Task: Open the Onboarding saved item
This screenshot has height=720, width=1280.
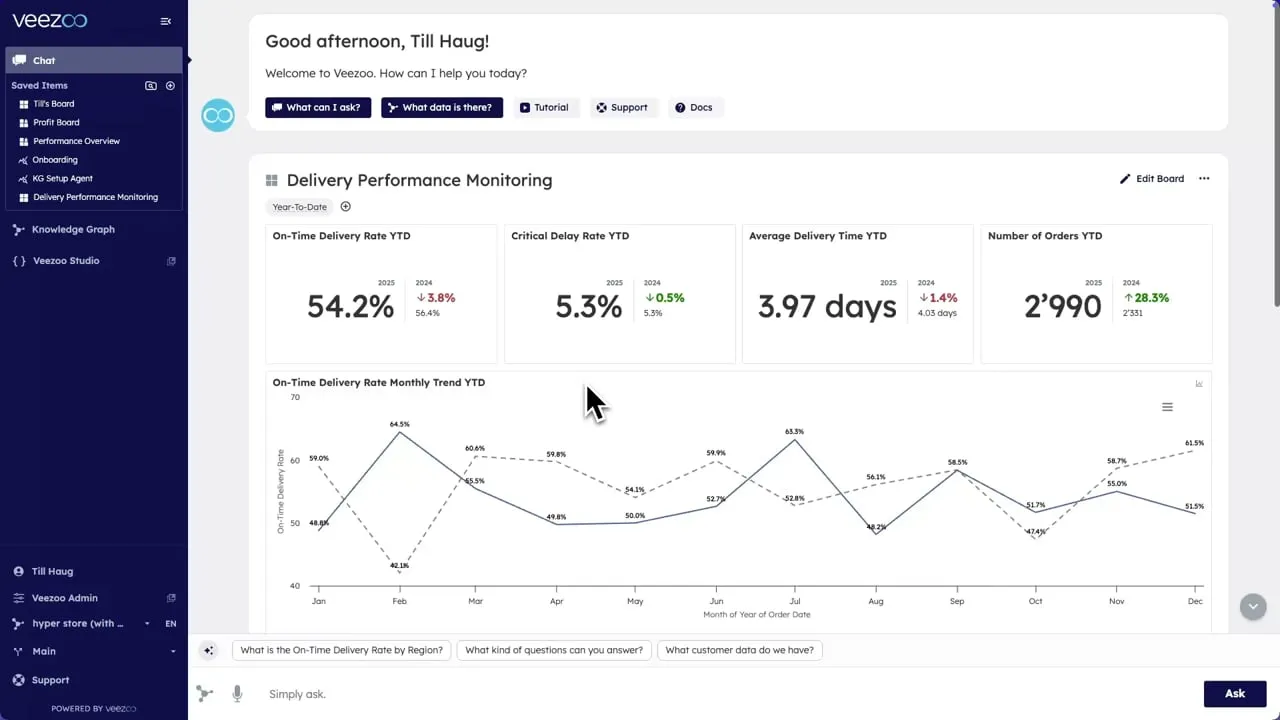Action: pos(54,160)
